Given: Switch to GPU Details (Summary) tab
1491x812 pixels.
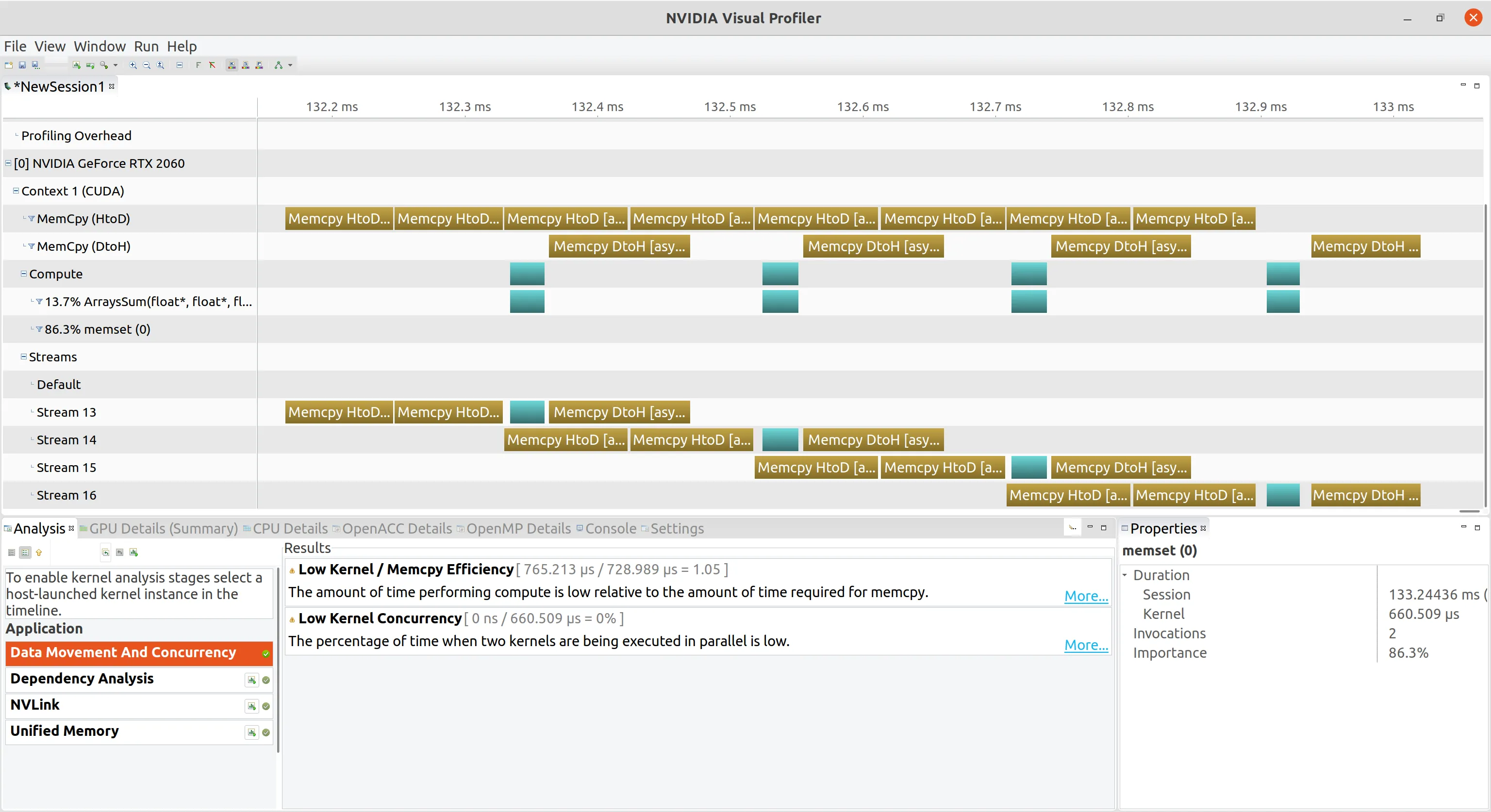Looking at the screenshot, I should click(159, 529).
